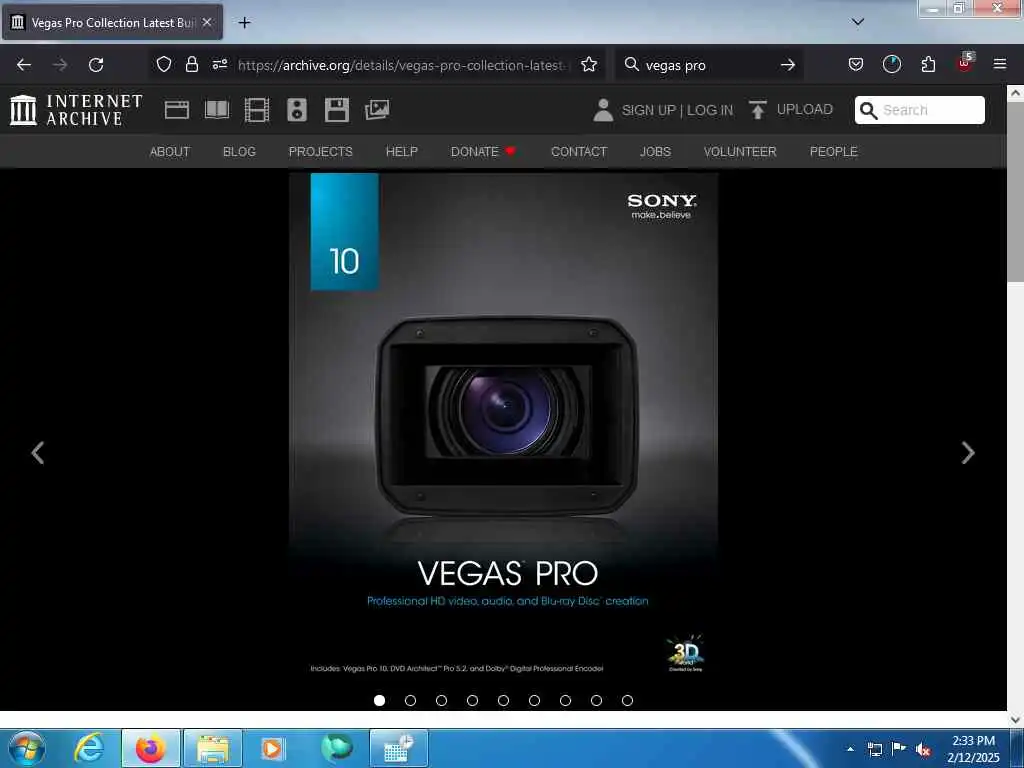Click the page vertical scrollbar thumb
Screen dimensions: 1024x768
(x=1016, y=193)
